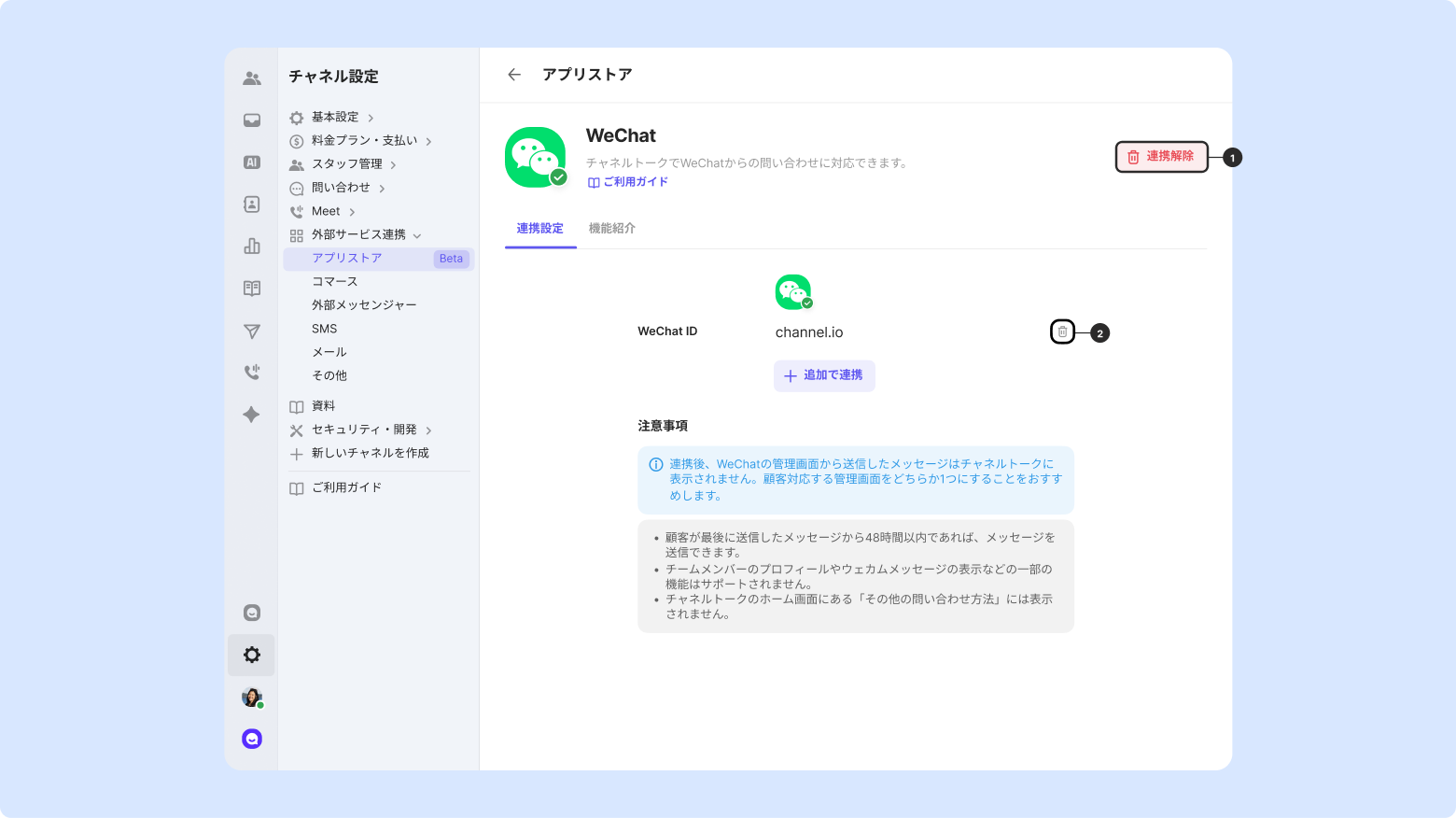The width and height of the screenshot is (1456, 818).
Task: Open the inbox icon in left rail
Action: click(251, 120)
